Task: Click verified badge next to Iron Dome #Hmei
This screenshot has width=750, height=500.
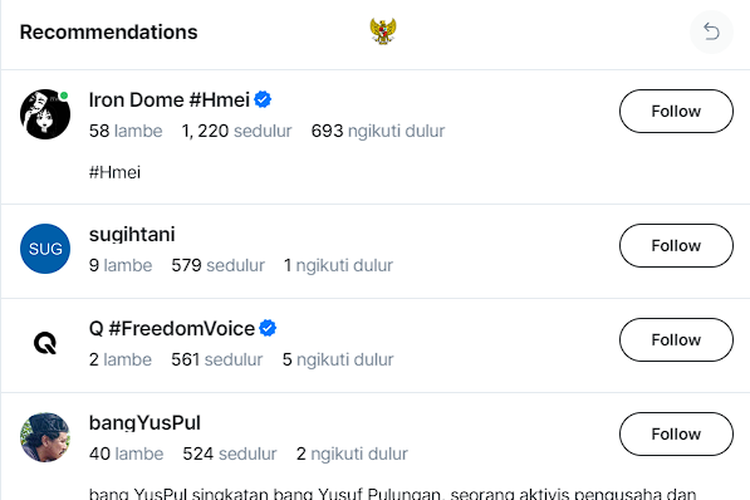Action: point(263,99)
